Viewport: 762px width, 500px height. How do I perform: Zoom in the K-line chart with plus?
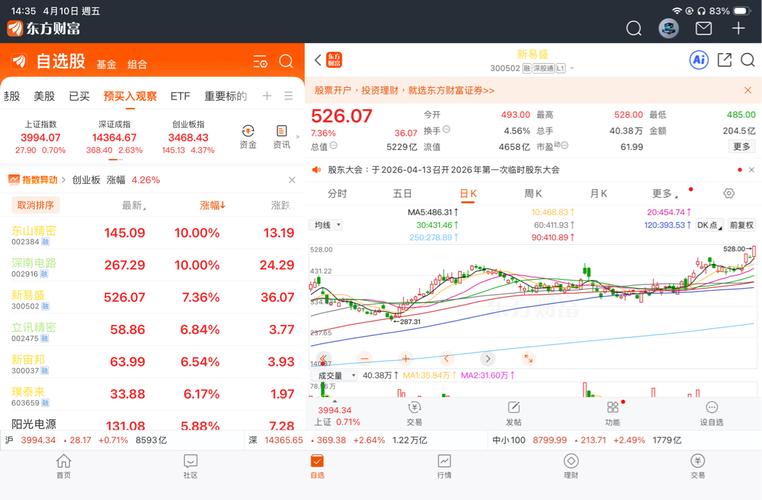click(405, 359)
